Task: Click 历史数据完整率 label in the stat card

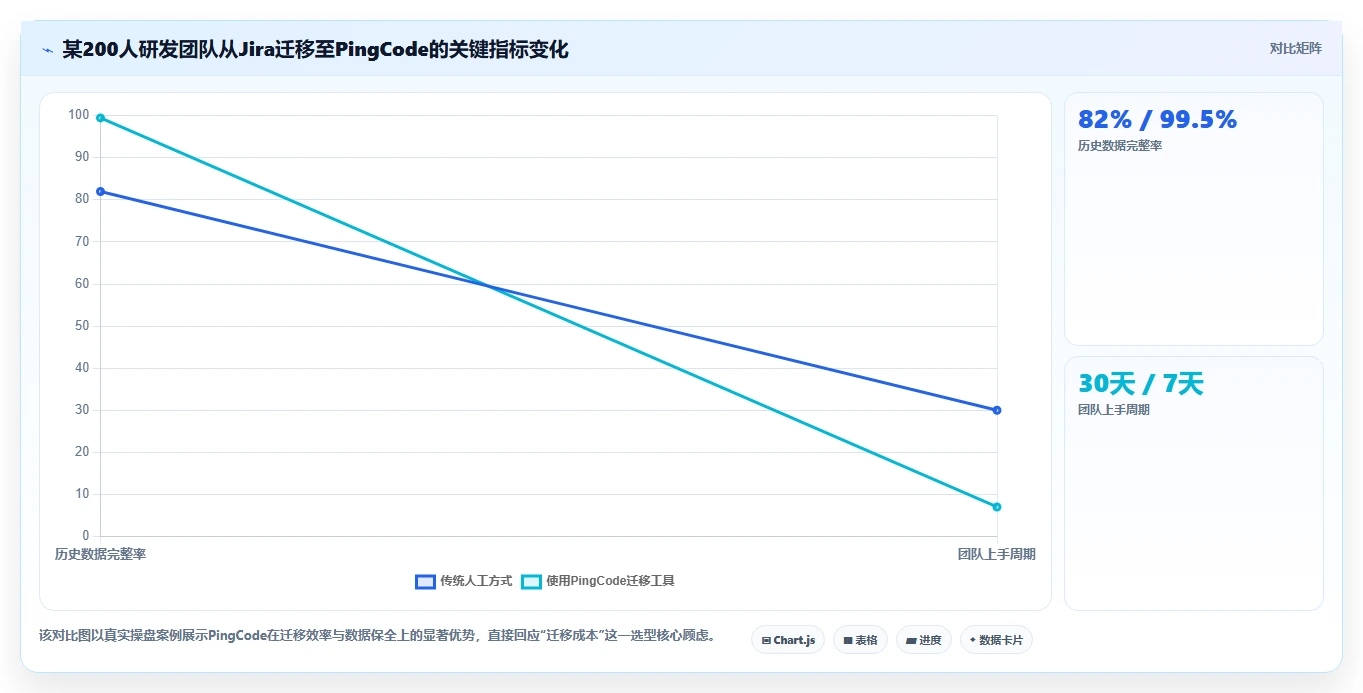Action: 1120,146
